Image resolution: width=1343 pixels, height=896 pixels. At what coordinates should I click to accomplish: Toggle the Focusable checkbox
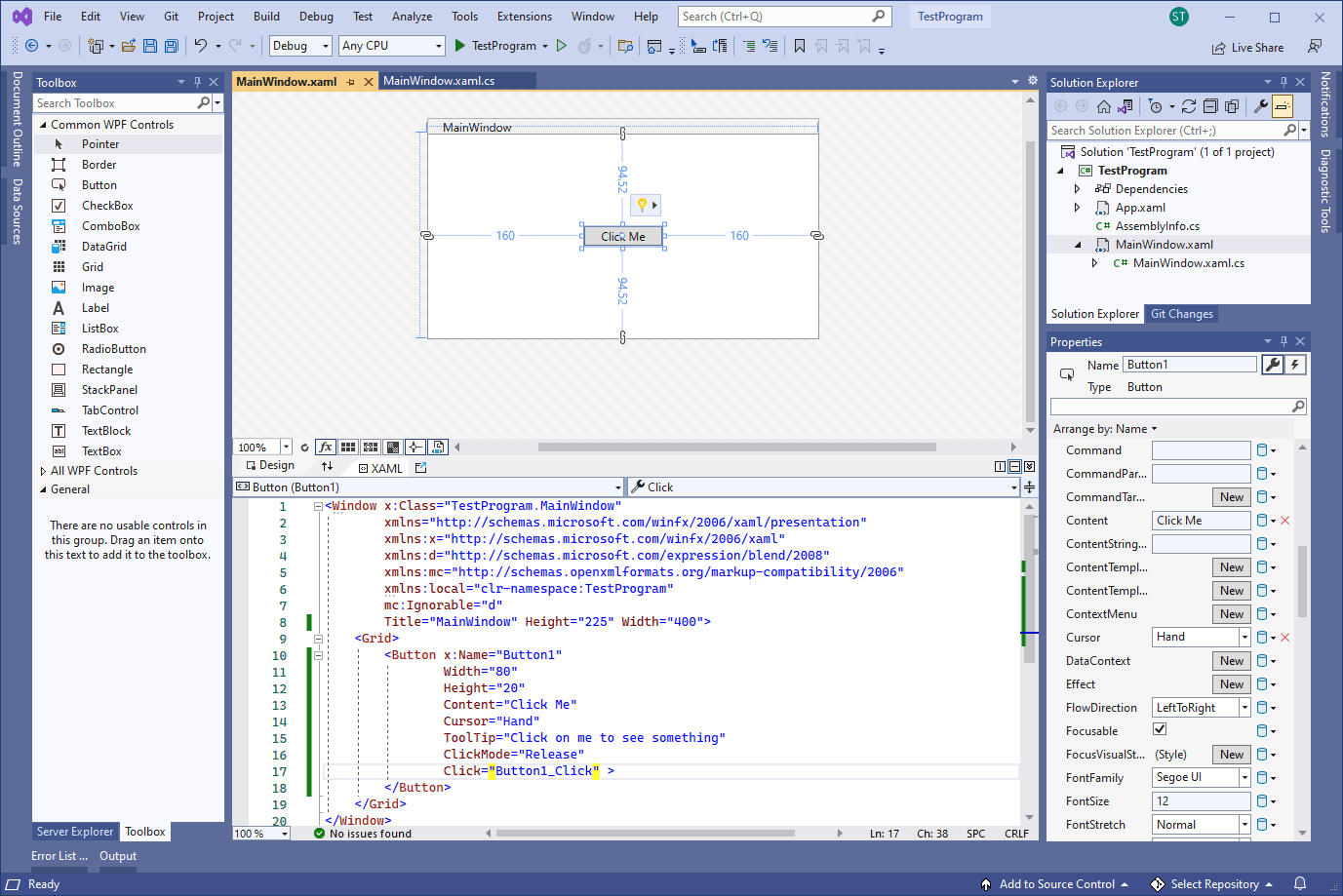point(1160,729)
